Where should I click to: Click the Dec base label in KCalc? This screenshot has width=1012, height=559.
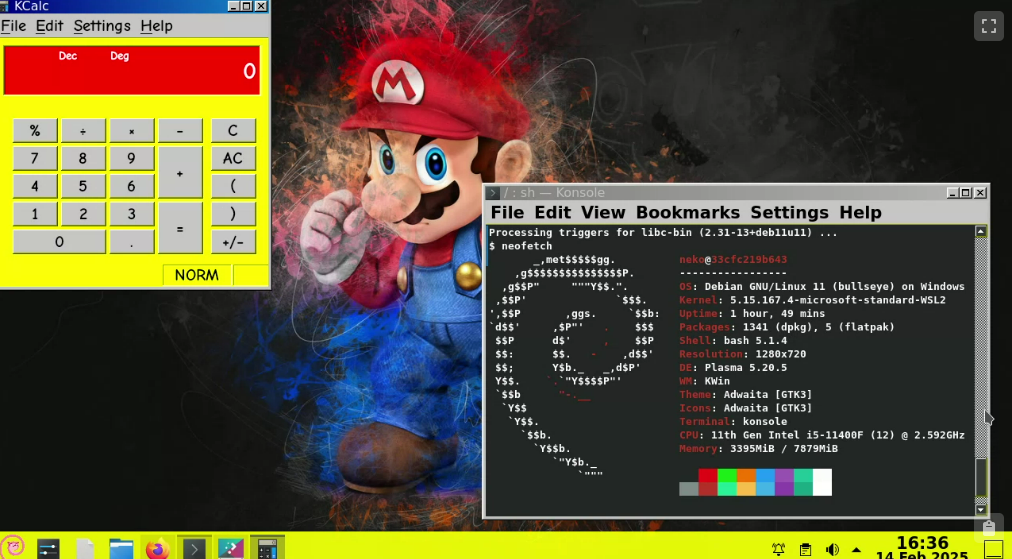coord(68,56)
